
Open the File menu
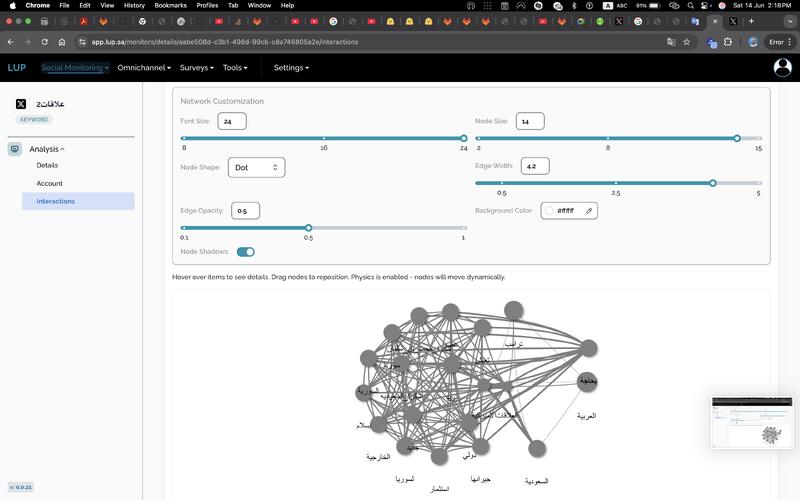pyautogui.click(x=64, y=6)
